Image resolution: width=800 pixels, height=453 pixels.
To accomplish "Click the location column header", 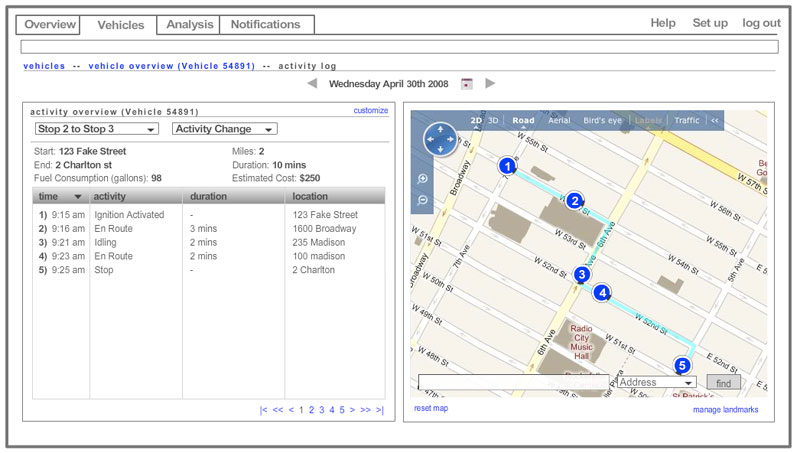I will pyautogui.click(x=335, y=196).
